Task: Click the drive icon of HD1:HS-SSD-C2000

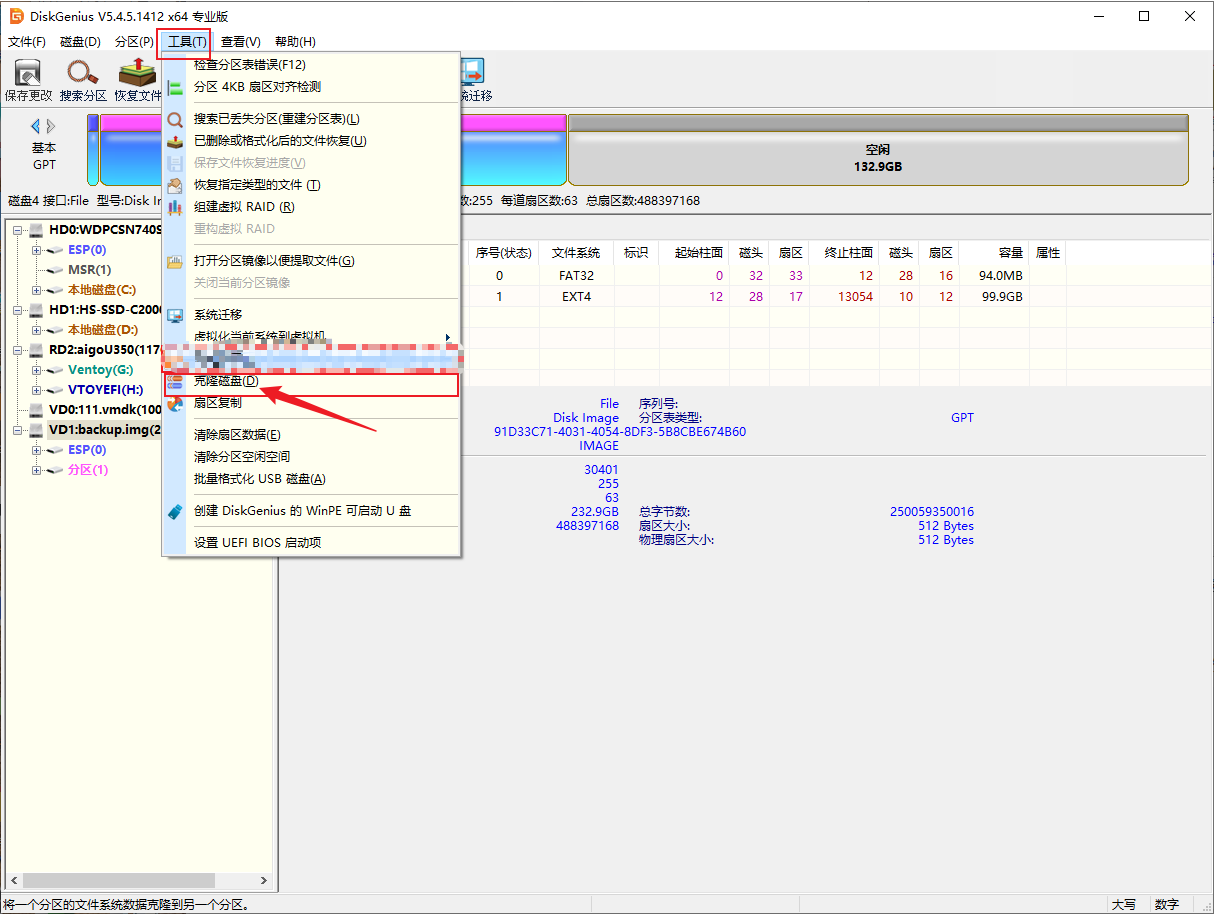Action: [x=37, y=310]
